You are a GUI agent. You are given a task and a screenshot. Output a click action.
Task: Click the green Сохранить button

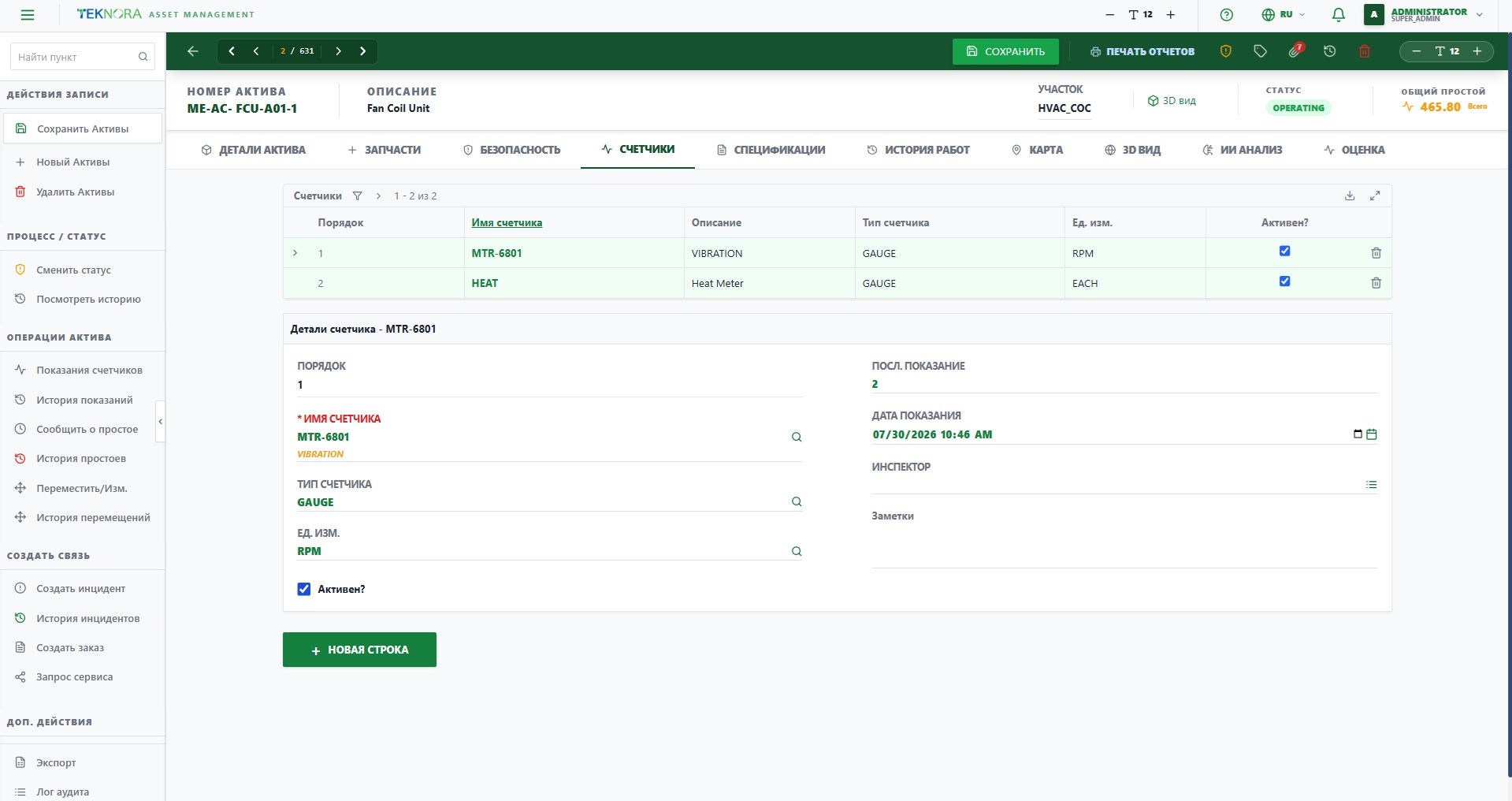[1005, 51]
